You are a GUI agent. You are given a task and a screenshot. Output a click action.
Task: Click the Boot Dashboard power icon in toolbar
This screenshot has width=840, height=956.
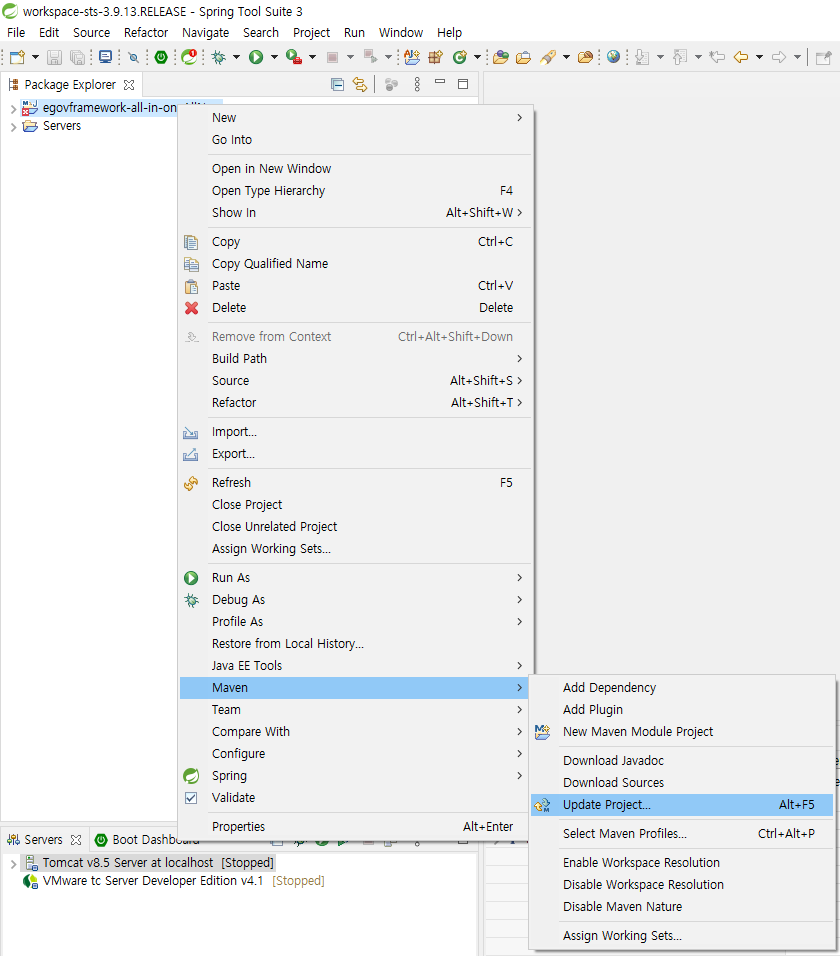160,57
